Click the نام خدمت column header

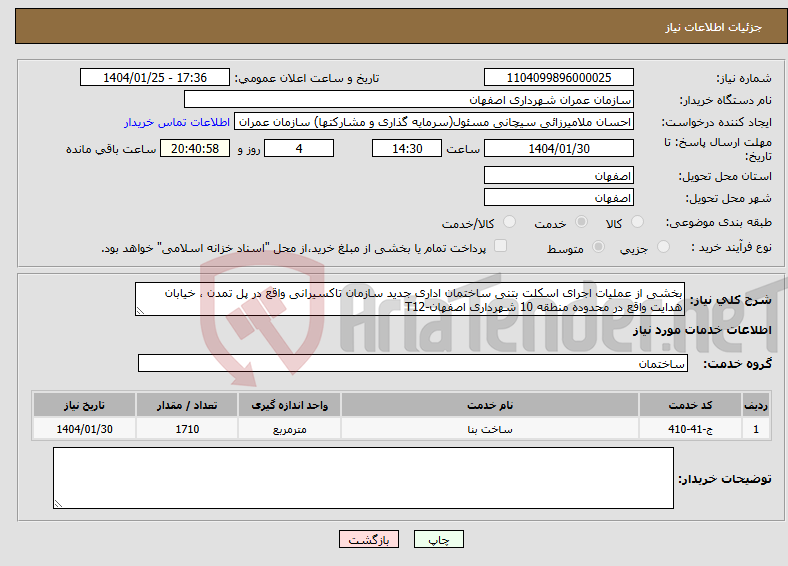click(x=490, y=405)
